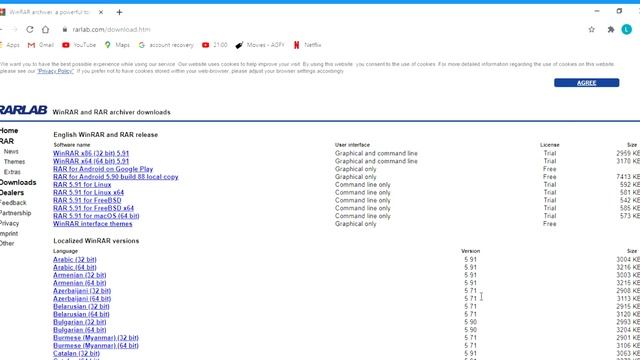Image resolution: width=640 pixels, height=360 pixels.
Task: Download WinRAR x86 (32 bit) 5.91
Action: (91, 153)
